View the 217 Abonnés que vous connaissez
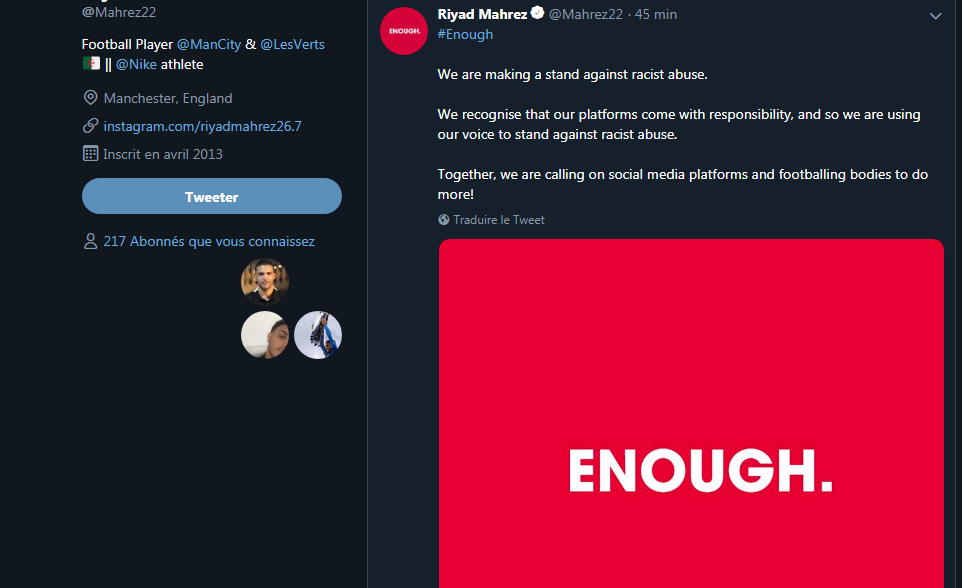 209,241
